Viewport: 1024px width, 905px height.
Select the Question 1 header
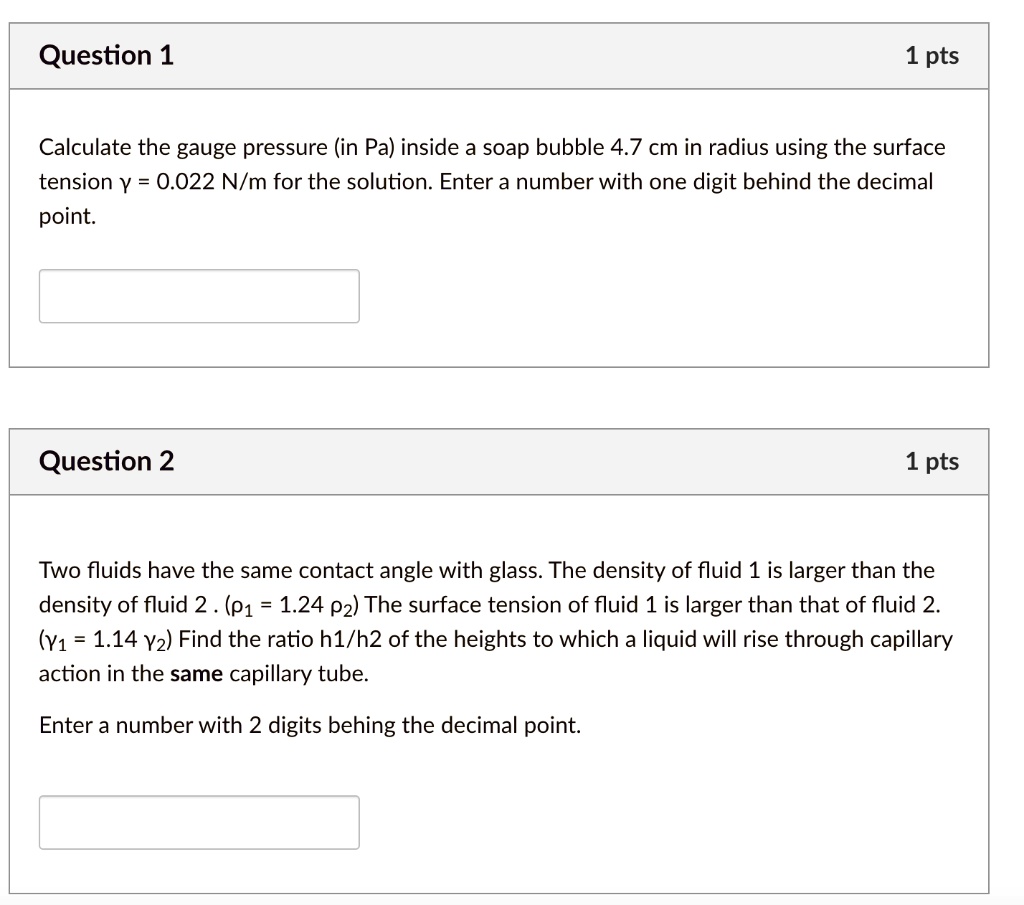click(105, 56)
